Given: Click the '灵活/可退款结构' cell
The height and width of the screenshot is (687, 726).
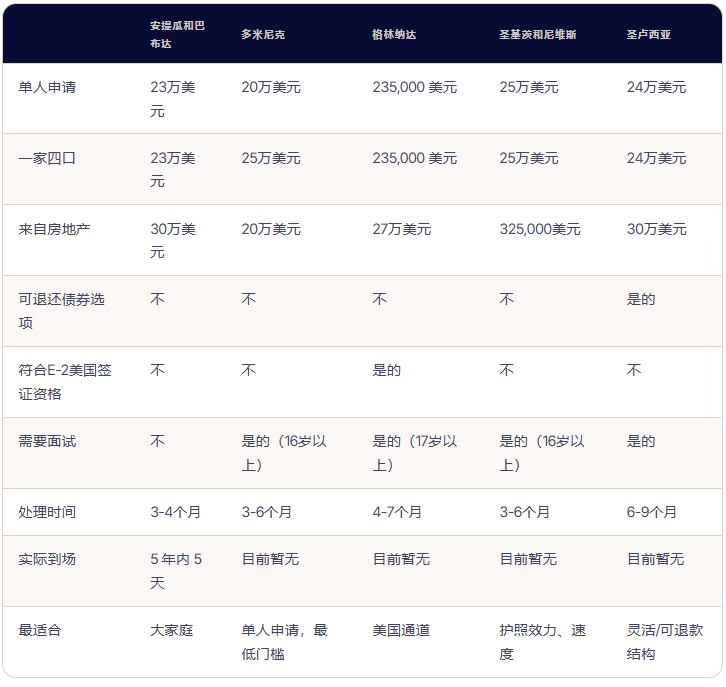Looking at the screenshot, I should click(665, 642).
